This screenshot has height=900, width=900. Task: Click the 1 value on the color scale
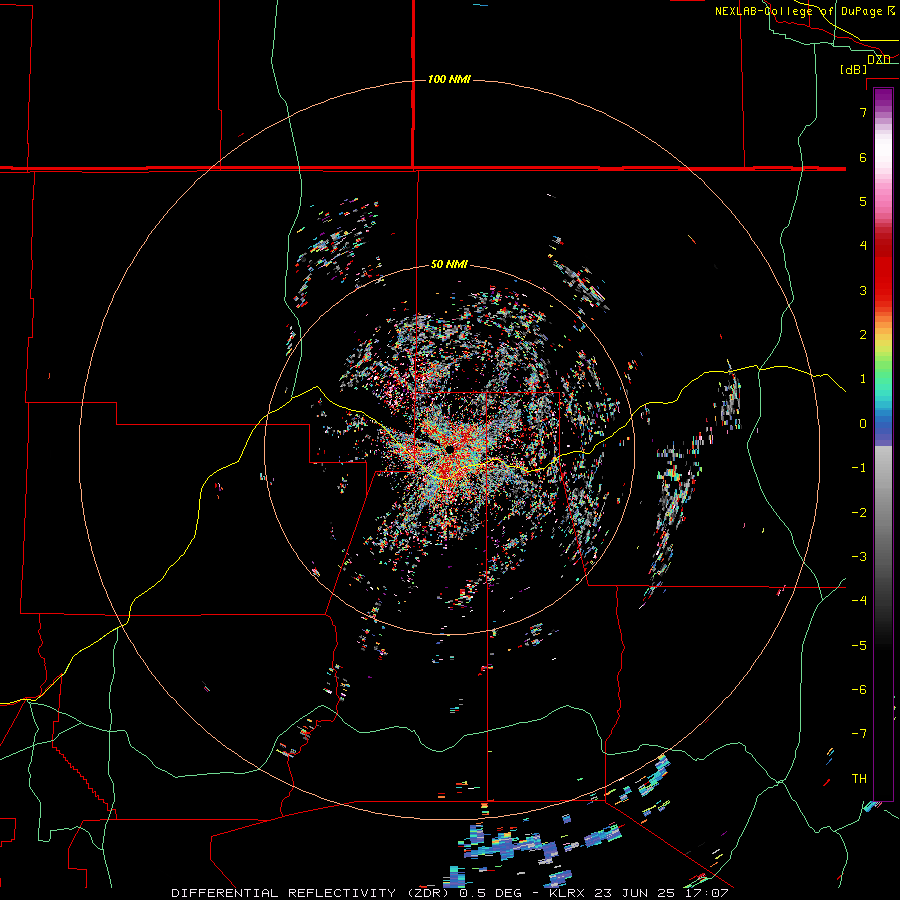coord(863,379)
